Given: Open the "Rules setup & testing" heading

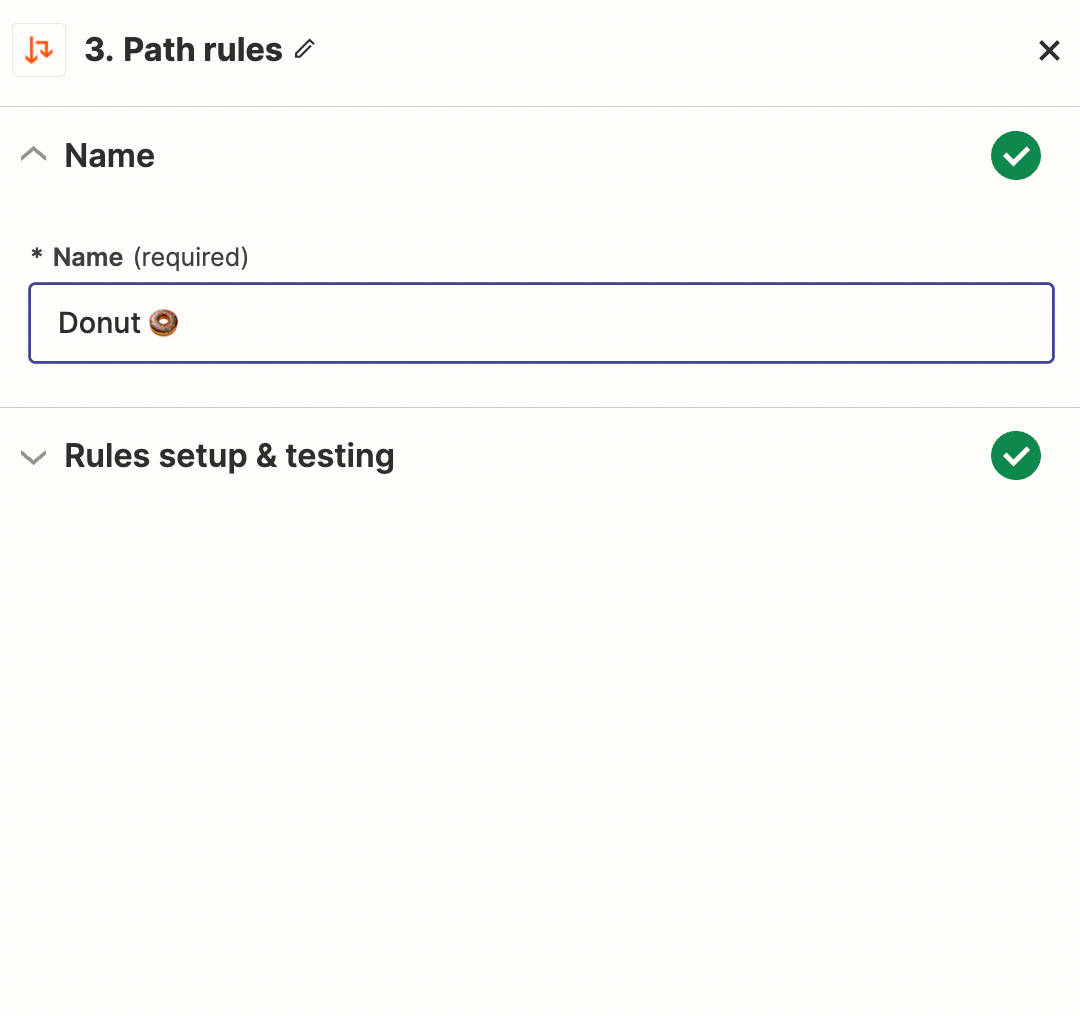Looking at the screenshot, I should tap(229, 456).
